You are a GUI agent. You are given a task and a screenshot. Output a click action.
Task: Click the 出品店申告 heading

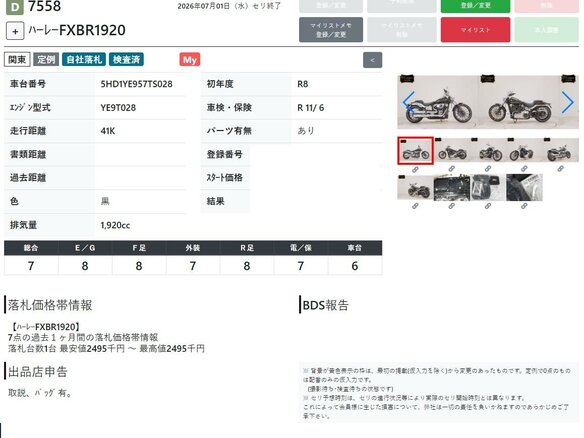coord(38,371)
